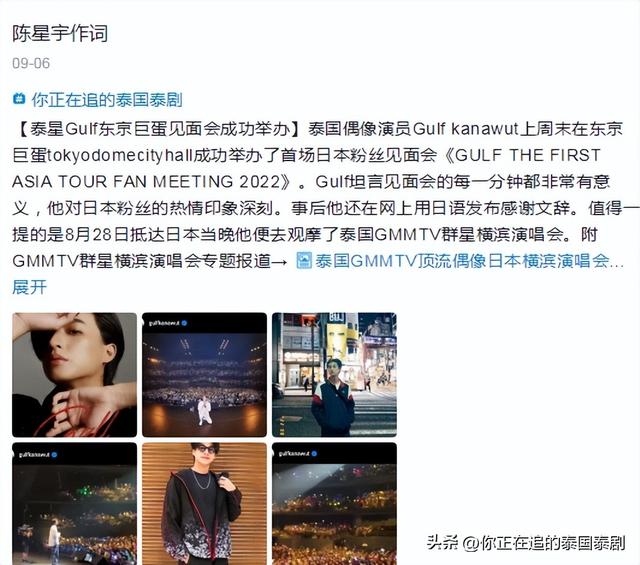The image size is (640, 565).
Task: Open the concert crowd photo with stage performer
Action: click(75, 504)
